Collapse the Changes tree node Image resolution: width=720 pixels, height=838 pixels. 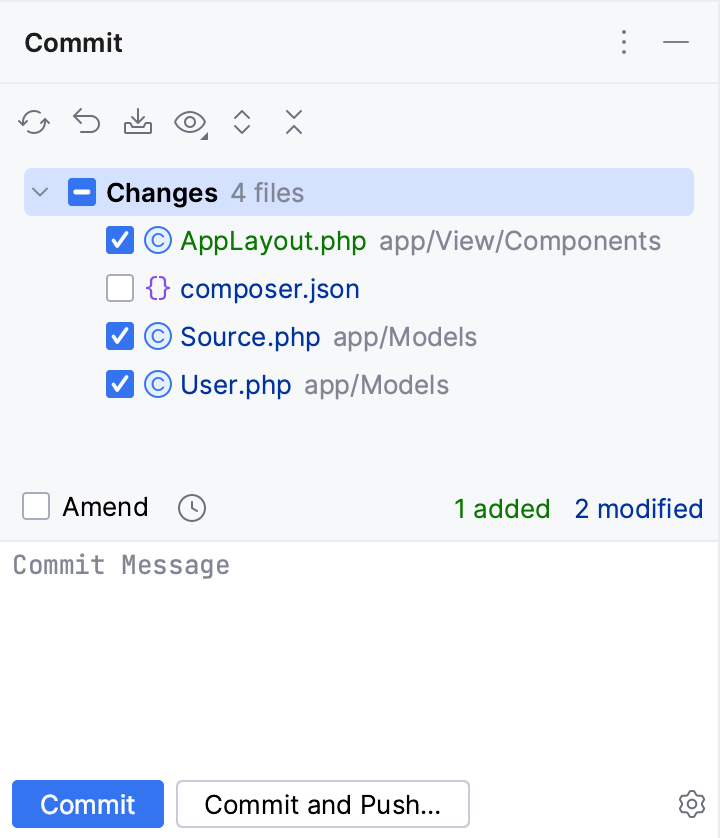click(39, 192)
